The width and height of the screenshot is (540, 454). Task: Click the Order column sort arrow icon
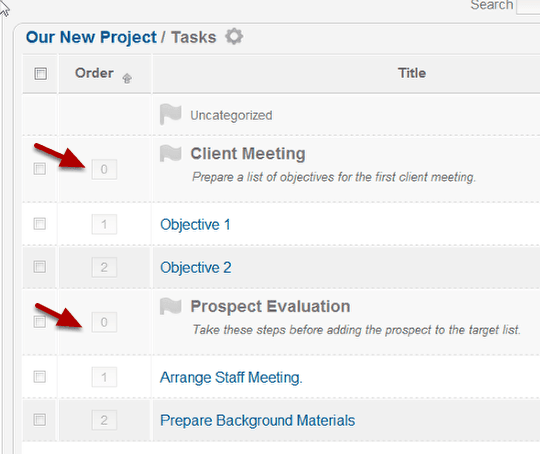(x=127, y=78)
